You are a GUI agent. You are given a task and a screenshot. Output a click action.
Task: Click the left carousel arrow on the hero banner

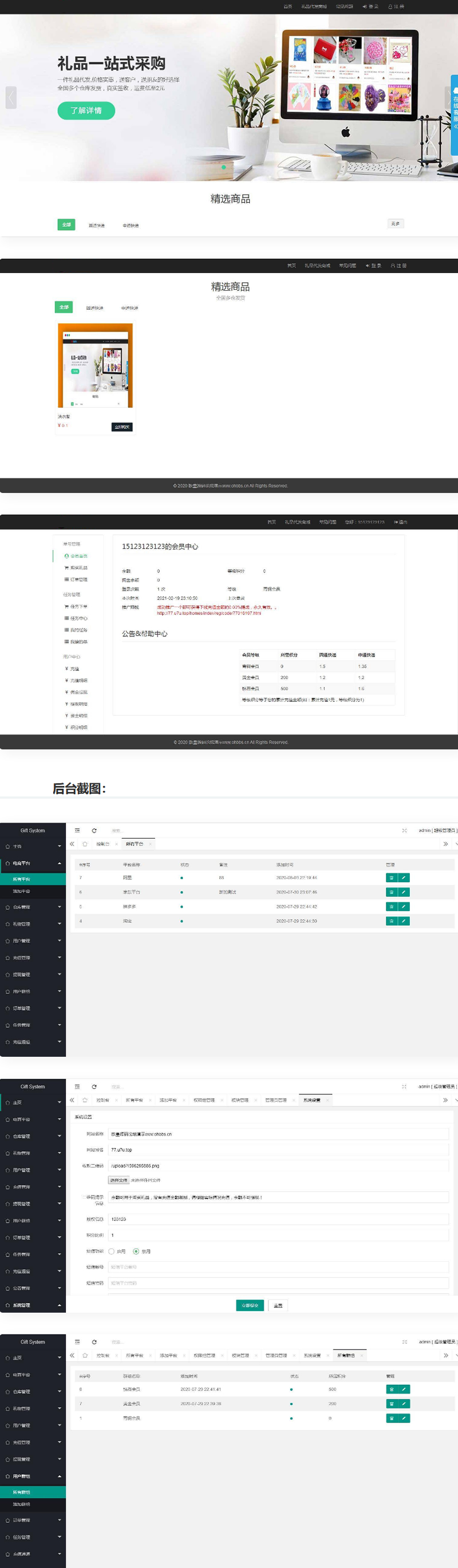click(11, 97)
